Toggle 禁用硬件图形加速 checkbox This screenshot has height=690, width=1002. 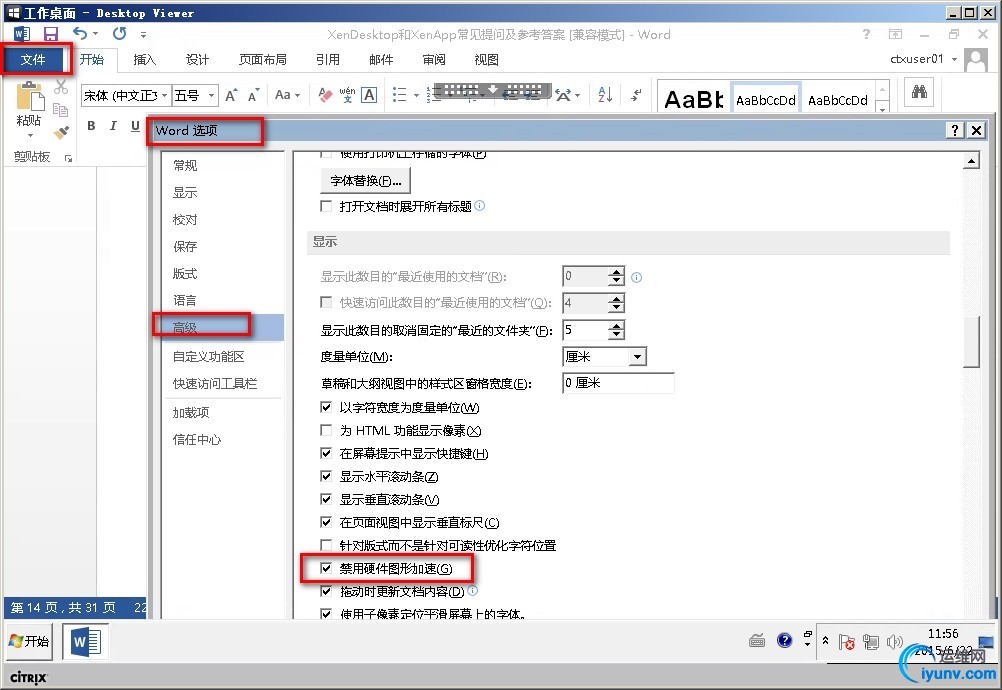pyautogui.click(x=326, y=568)
